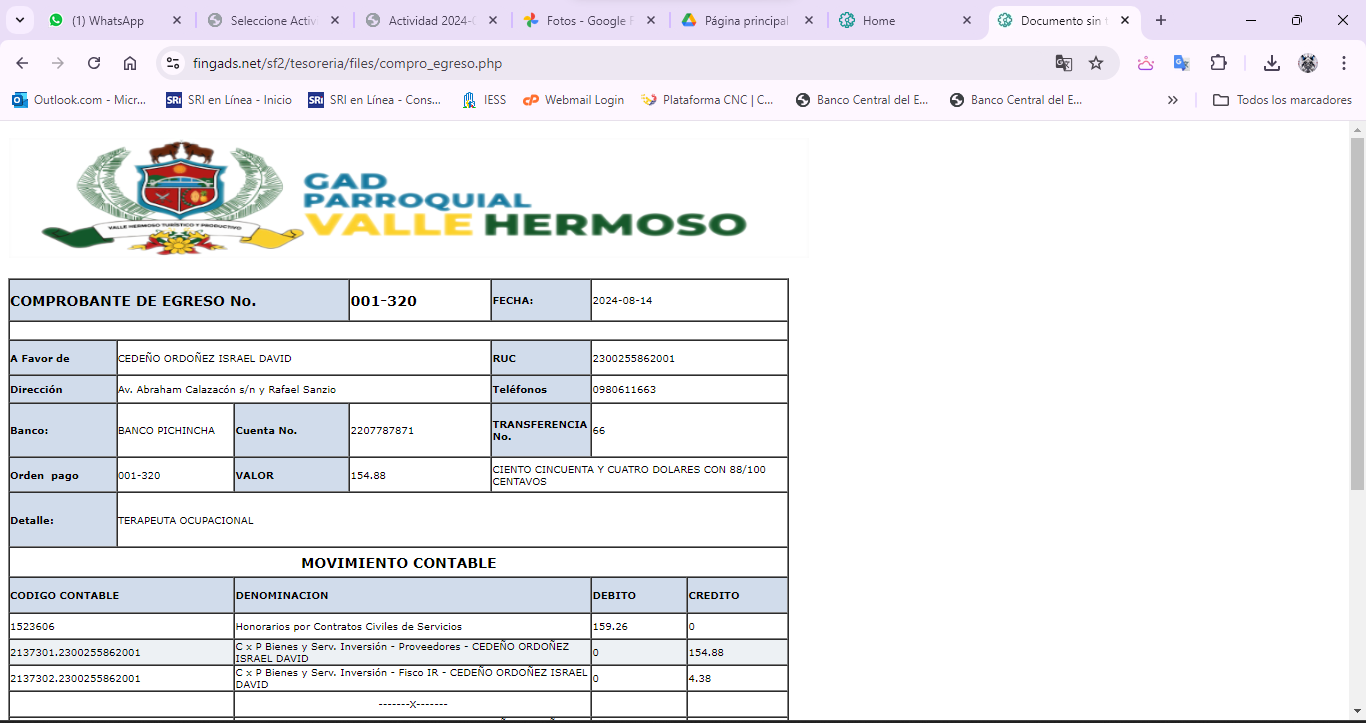This screenshot has width=1366, height=723.
Task: Open Webmail Login bookmark
Action: [574, 100]
